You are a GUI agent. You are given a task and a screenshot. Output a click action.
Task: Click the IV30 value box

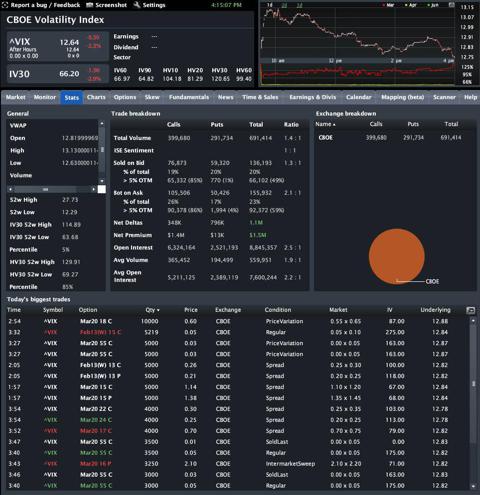tap(57, 74)
